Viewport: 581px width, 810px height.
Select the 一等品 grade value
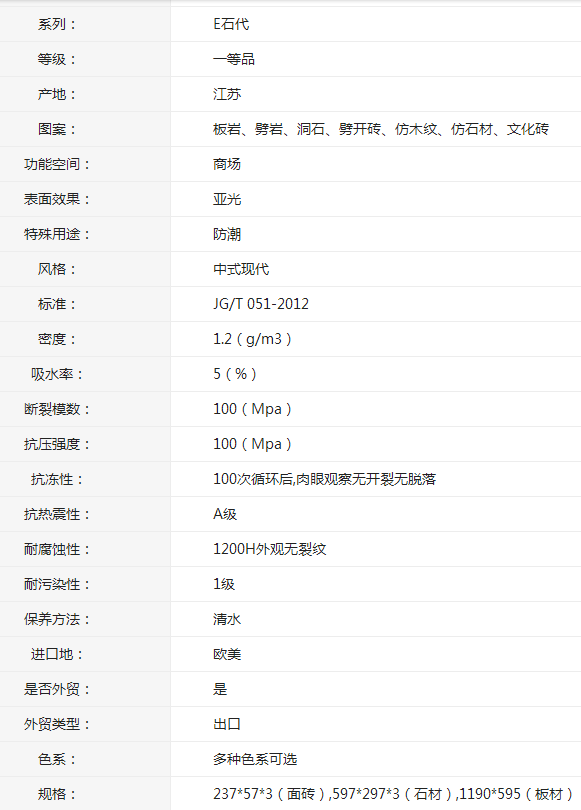pyautogui.click(x=233, y=59)
